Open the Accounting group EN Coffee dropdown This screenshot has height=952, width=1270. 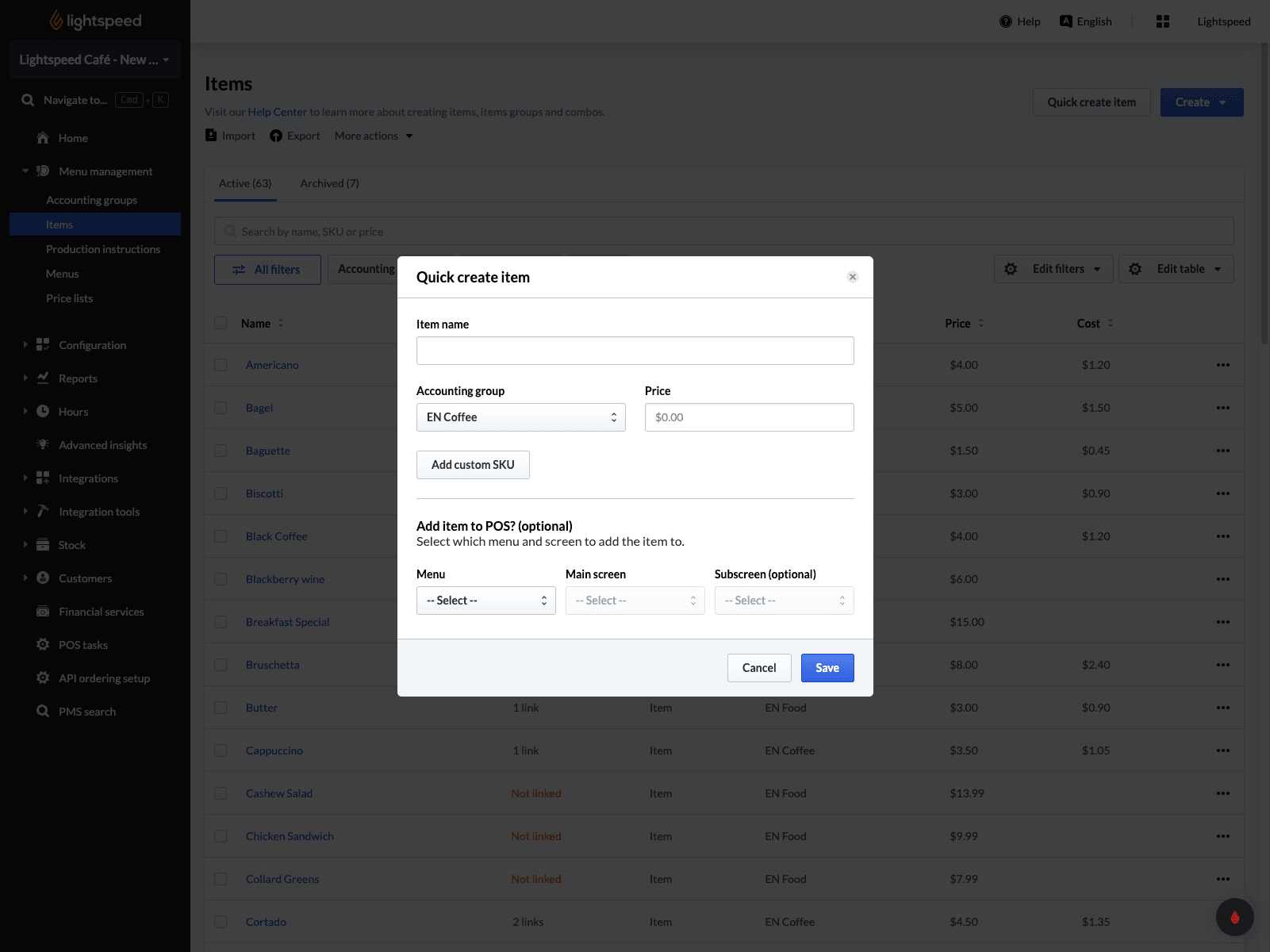click(520, 417)
